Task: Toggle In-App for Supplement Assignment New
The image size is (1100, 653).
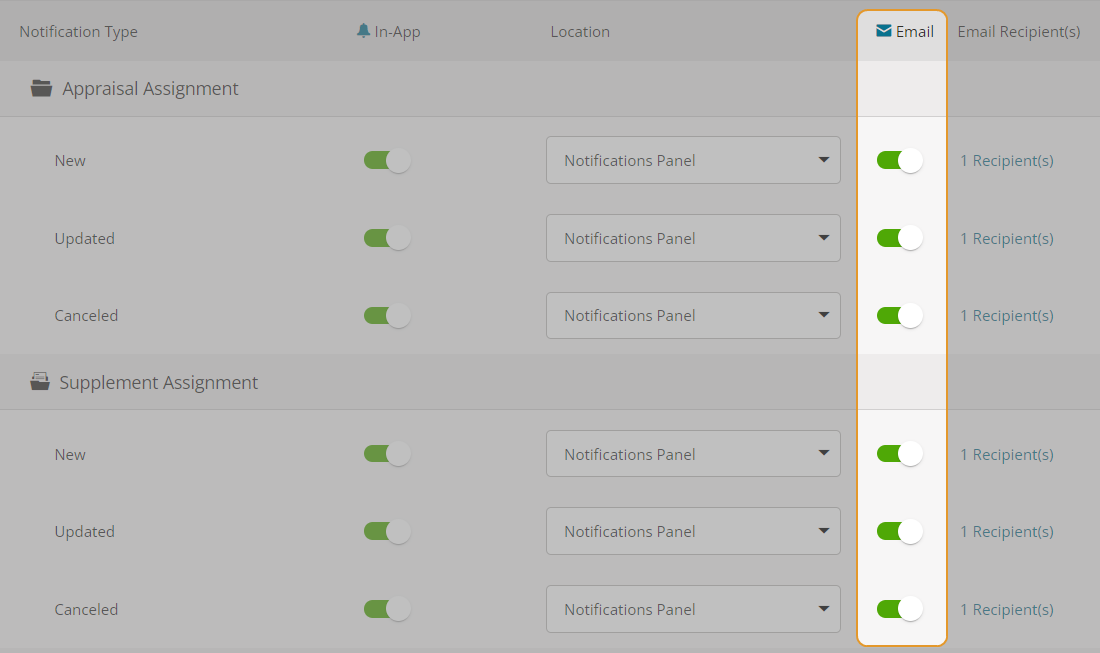Action: click(x=387, y=454)
